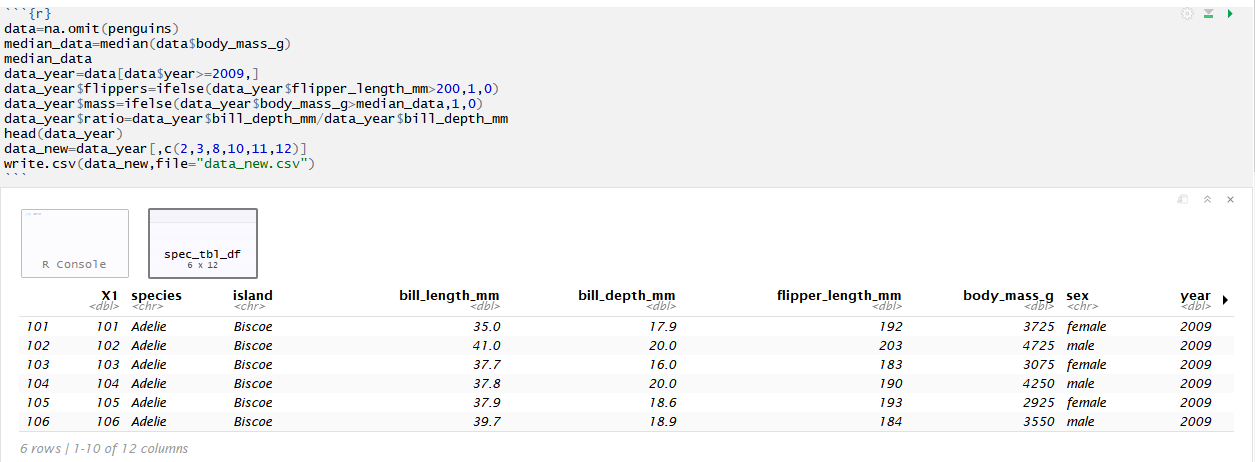Screen dimensions: 1255x462
Task: Click the ```{r} chunk header line
Action: (x=28, y=14)
